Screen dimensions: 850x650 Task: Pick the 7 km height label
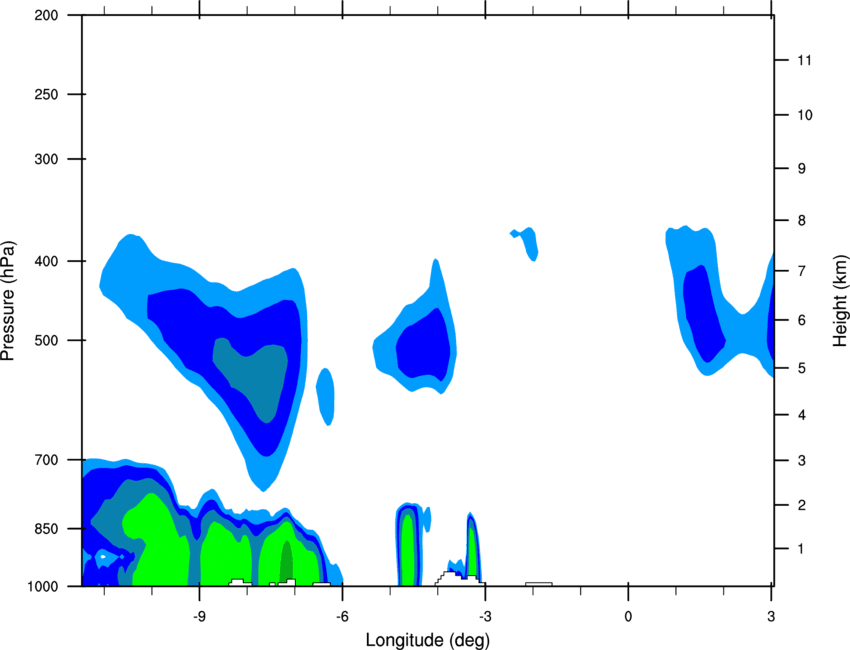click(802, 271)
